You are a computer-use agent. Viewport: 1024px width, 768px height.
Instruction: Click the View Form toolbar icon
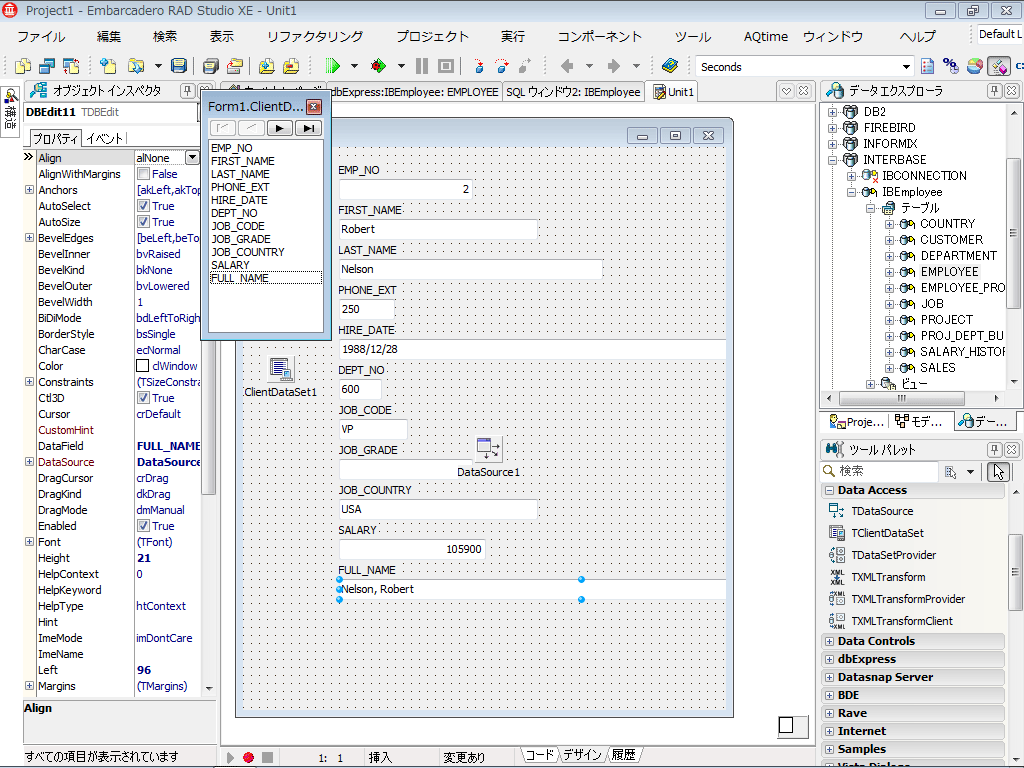click(47, 66)
